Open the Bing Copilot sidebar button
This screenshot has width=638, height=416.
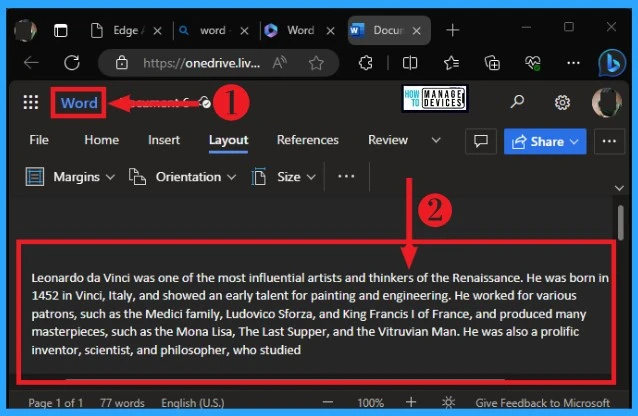(612, 62)
